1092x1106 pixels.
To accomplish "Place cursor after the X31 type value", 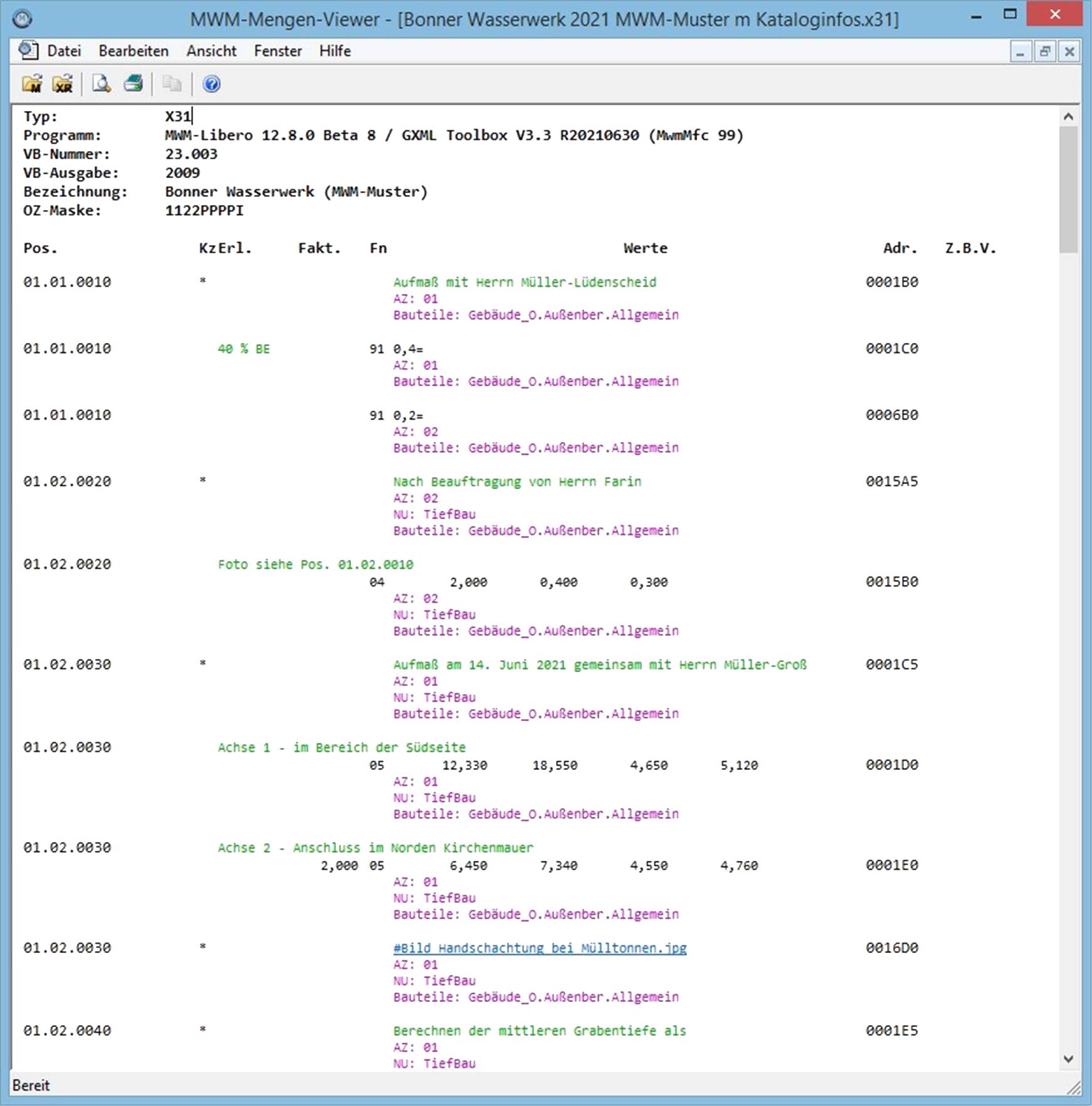I will 192,117.
